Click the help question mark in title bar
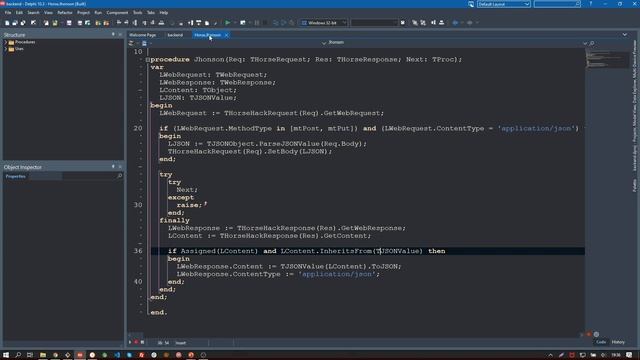The width and height of the screenshot is (640, 360). (x=591, y=4)
